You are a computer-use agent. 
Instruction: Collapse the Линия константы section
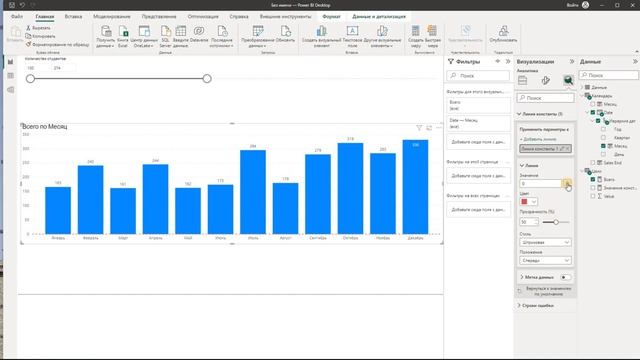[x=519, y=114]
